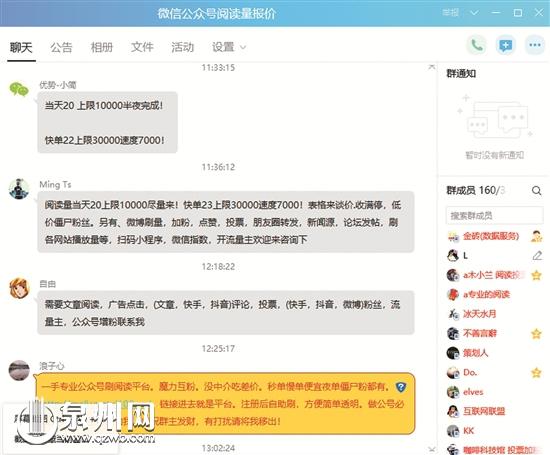Select member KK
Image resolution: width=550 pixels, height=455 pixels.
click(495, 430)
